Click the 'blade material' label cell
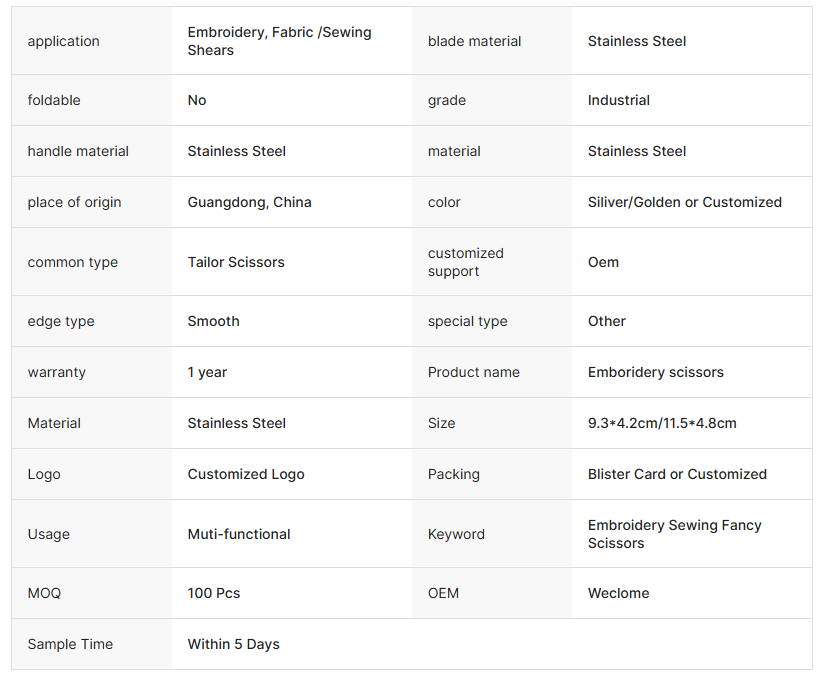 [475, 41]
